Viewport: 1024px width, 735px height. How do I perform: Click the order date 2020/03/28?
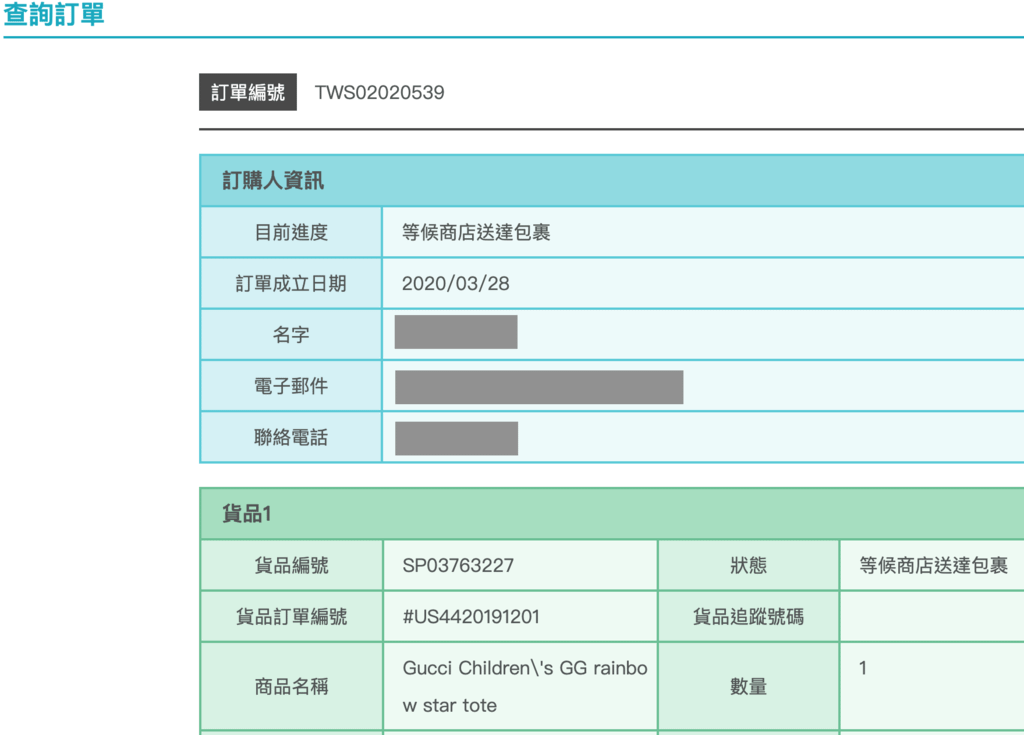click(x=456, y=284)
